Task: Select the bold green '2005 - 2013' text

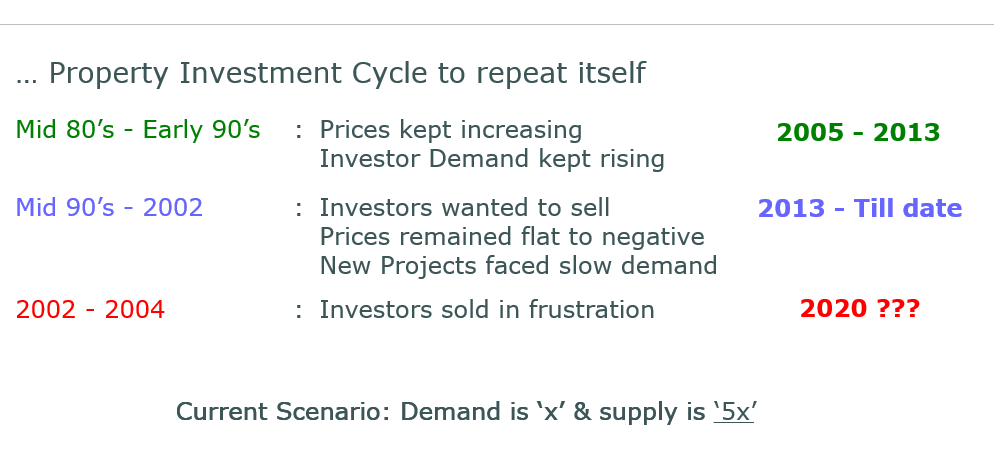Action: coord(858,132)
